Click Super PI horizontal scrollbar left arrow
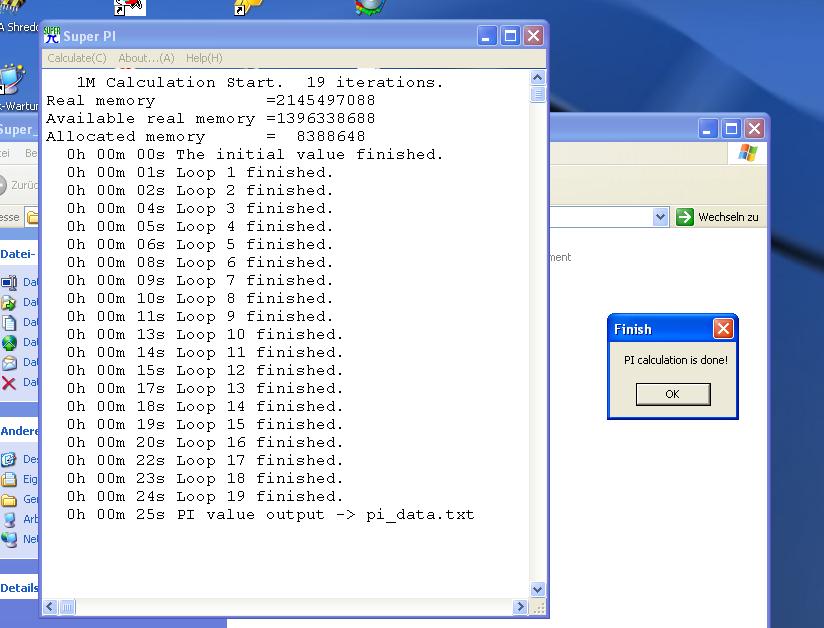This screenshot has height=628, width=824. [x=50, y=607]
